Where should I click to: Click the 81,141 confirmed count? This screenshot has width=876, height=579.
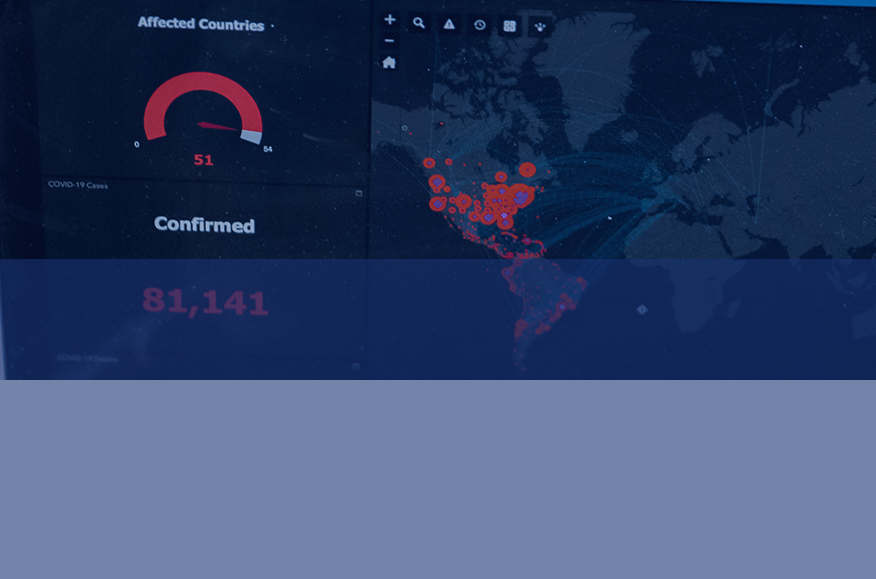coord(205,302)
